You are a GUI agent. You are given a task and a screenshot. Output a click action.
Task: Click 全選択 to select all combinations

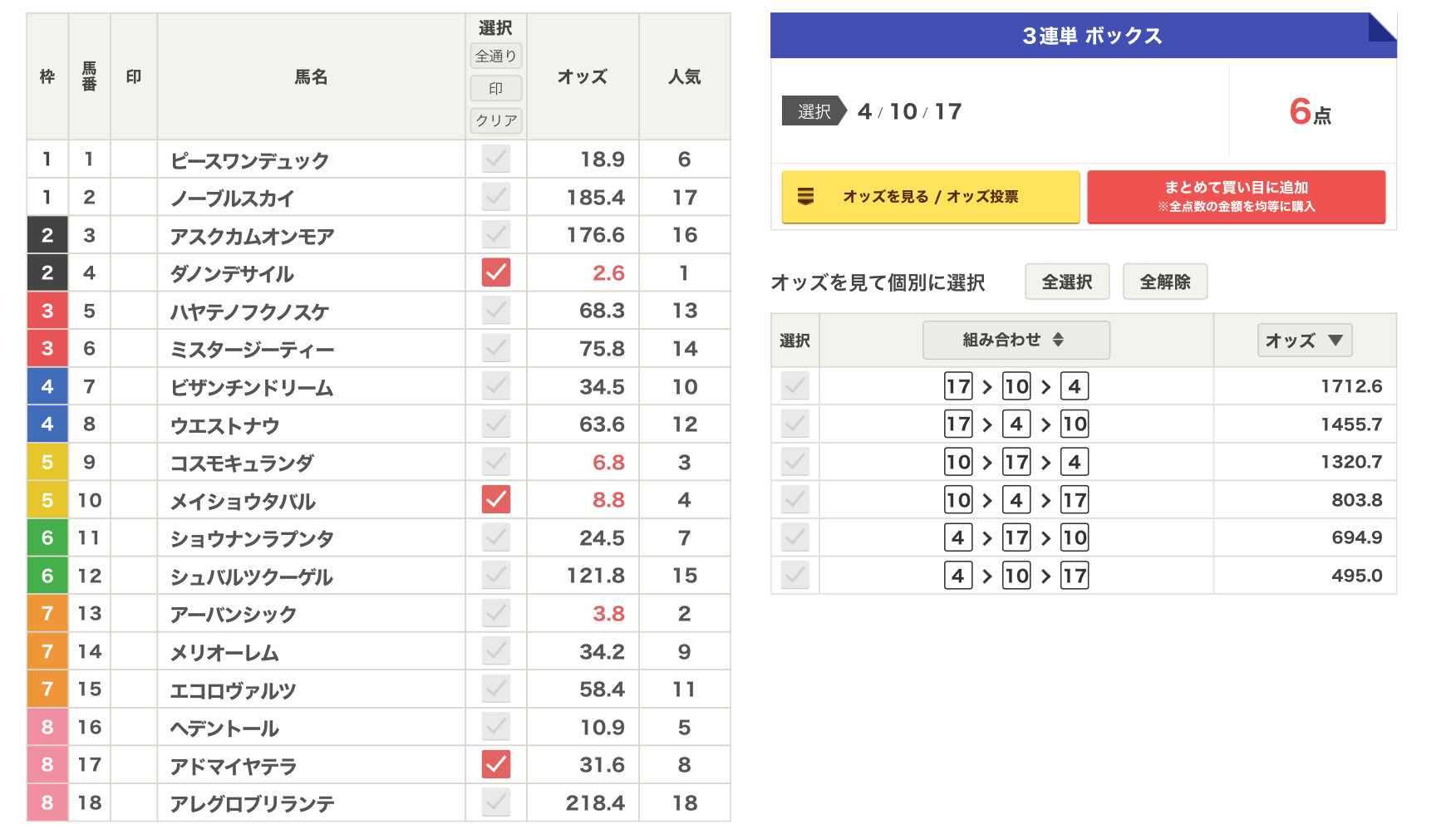1067,282
